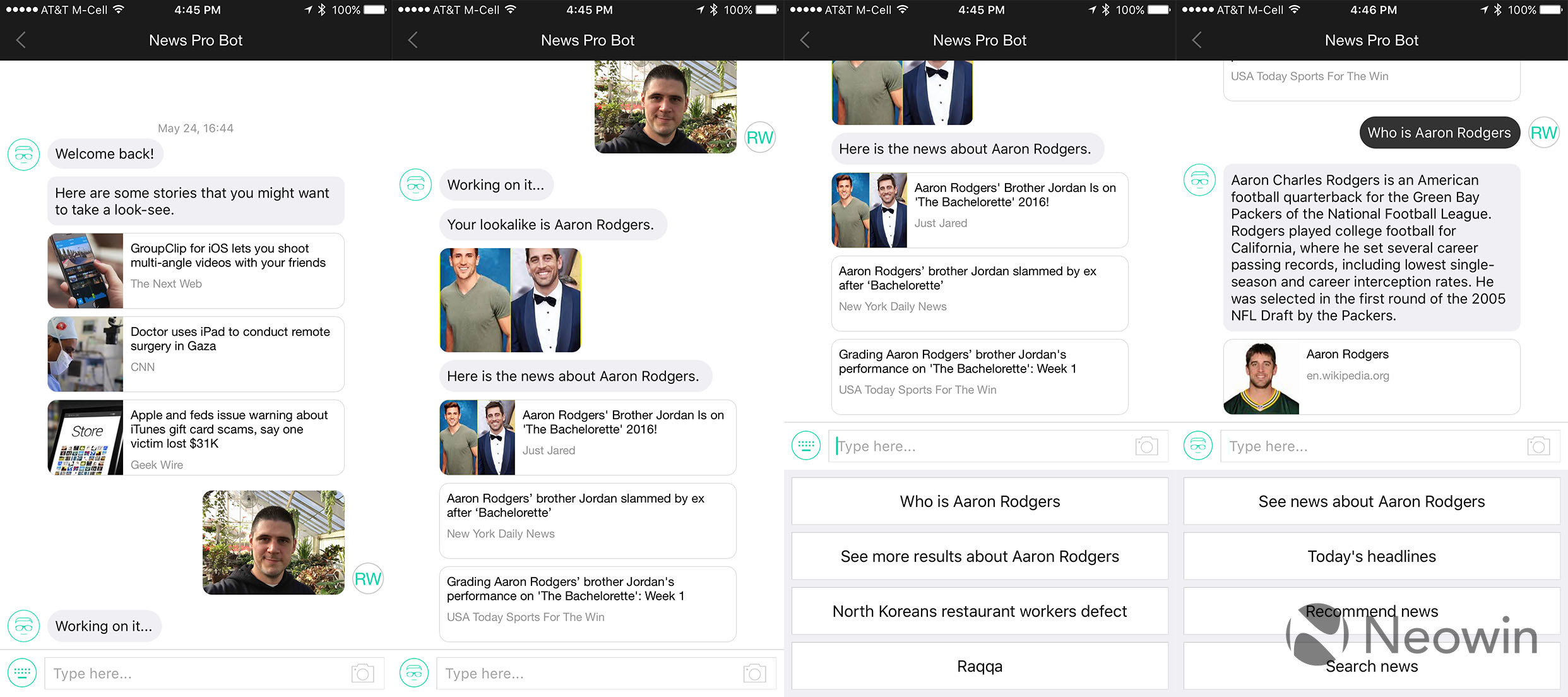
Task: Tap May 24, 16:44 timestamp
Action: (196, 128)
